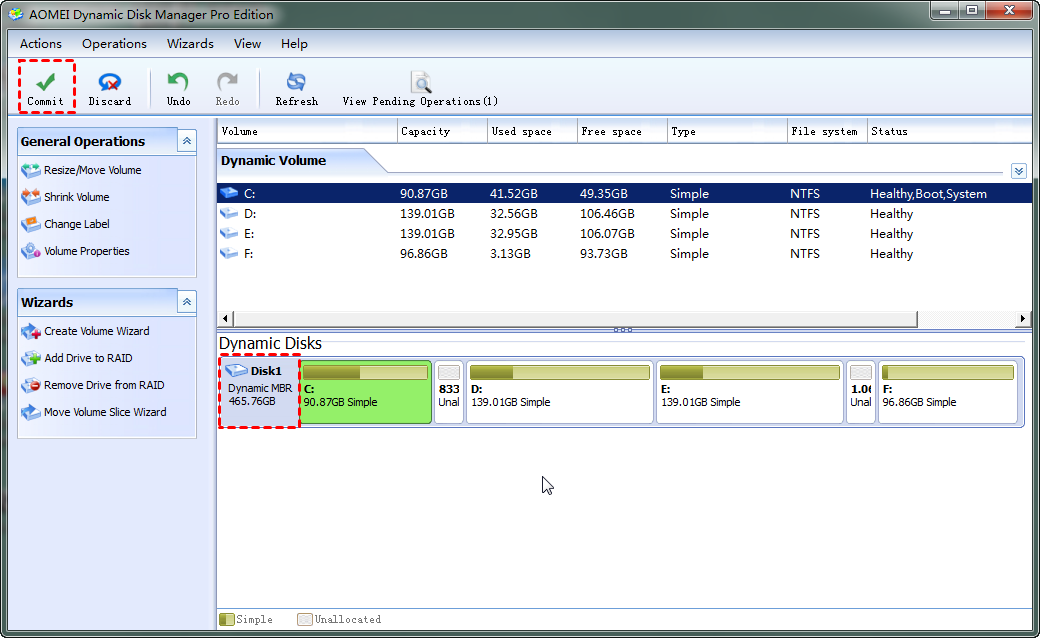
Task: Click the Add Drive to RAID icon
Action: pos(31,358)
